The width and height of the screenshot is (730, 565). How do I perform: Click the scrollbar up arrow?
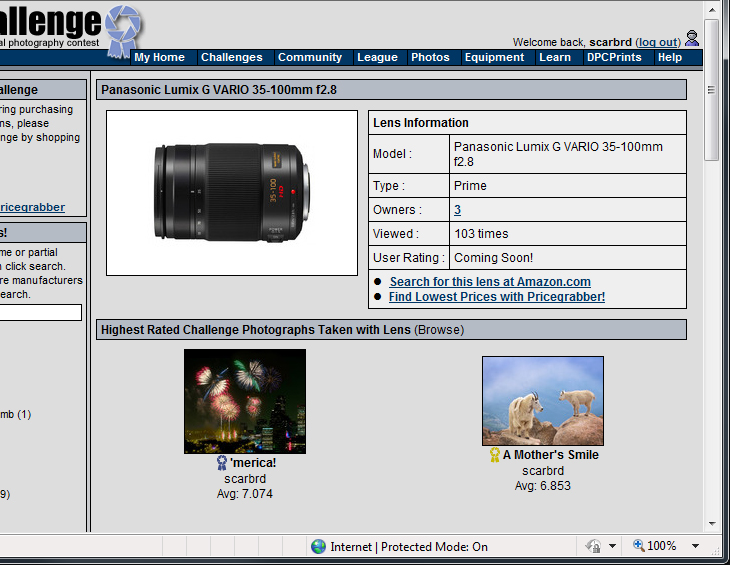point(712,9)
